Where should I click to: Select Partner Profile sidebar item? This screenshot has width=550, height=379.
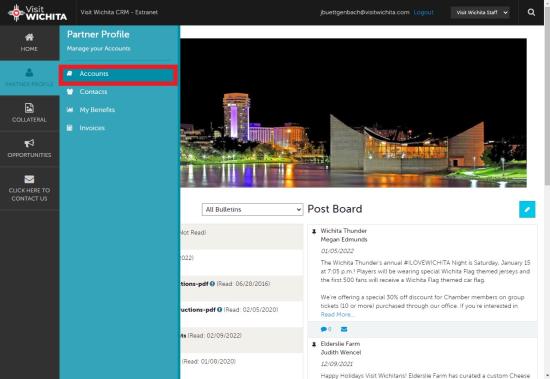tap(29, 78)
